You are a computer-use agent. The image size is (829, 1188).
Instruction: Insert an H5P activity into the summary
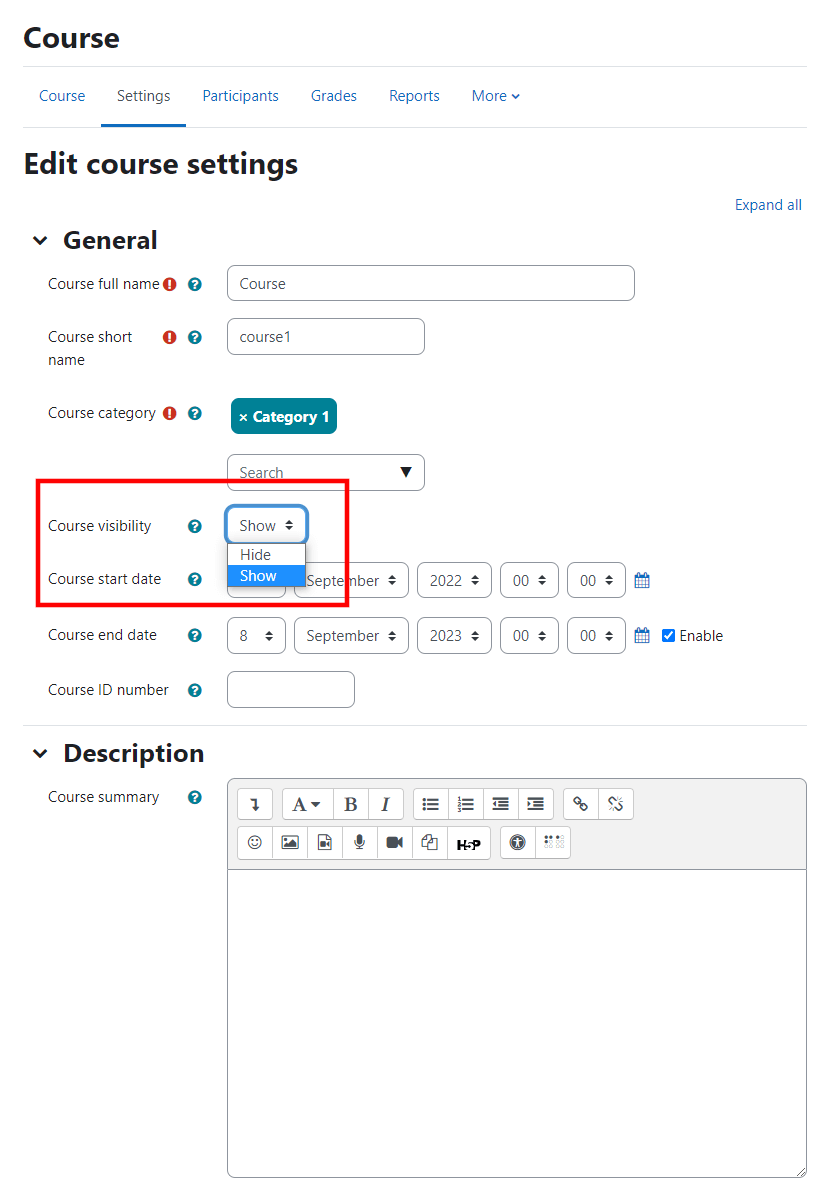pos(468,842)
